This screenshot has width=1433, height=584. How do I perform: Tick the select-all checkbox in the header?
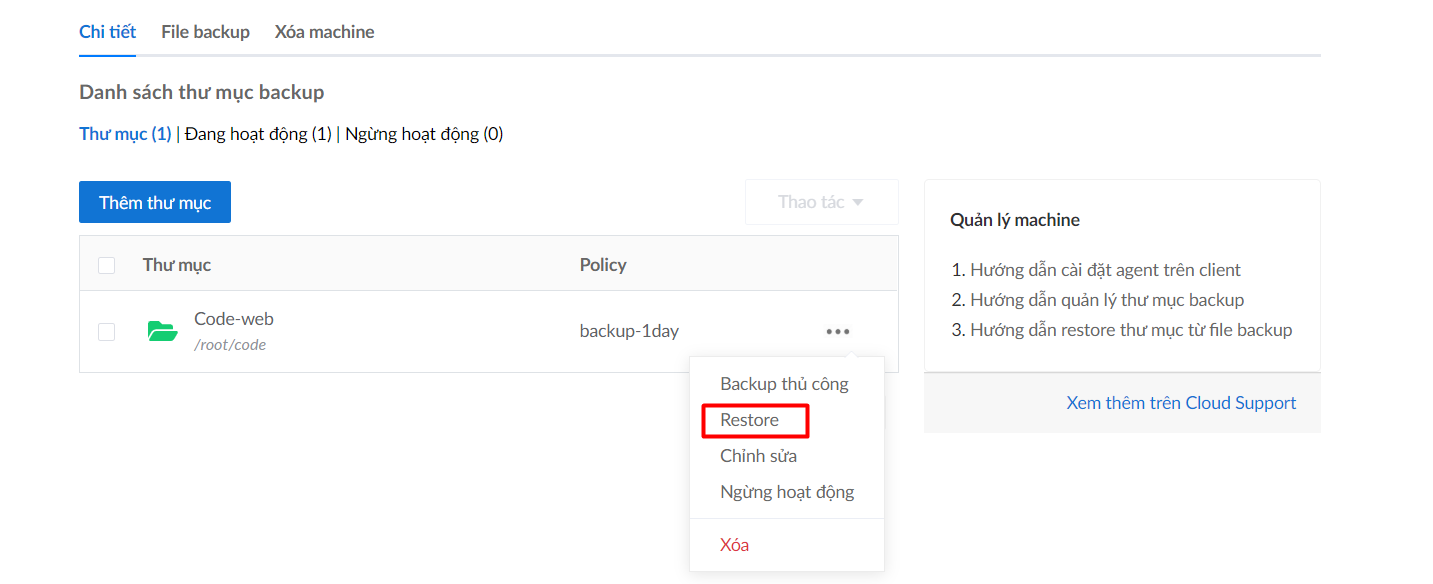point(106,265)
